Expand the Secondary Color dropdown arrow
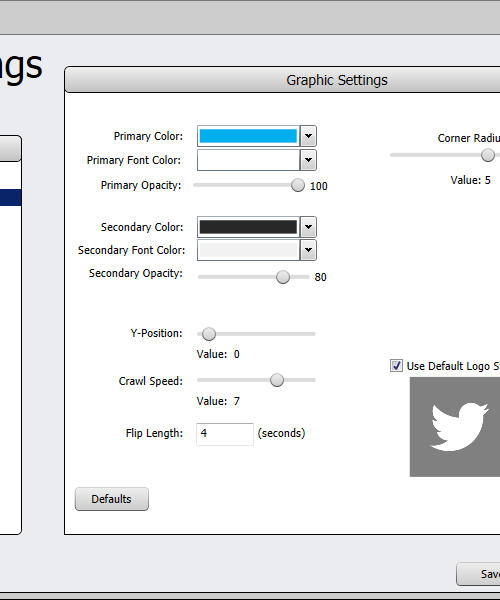The height and width of the screenshot is (600, 500). (x=308, y=227)
